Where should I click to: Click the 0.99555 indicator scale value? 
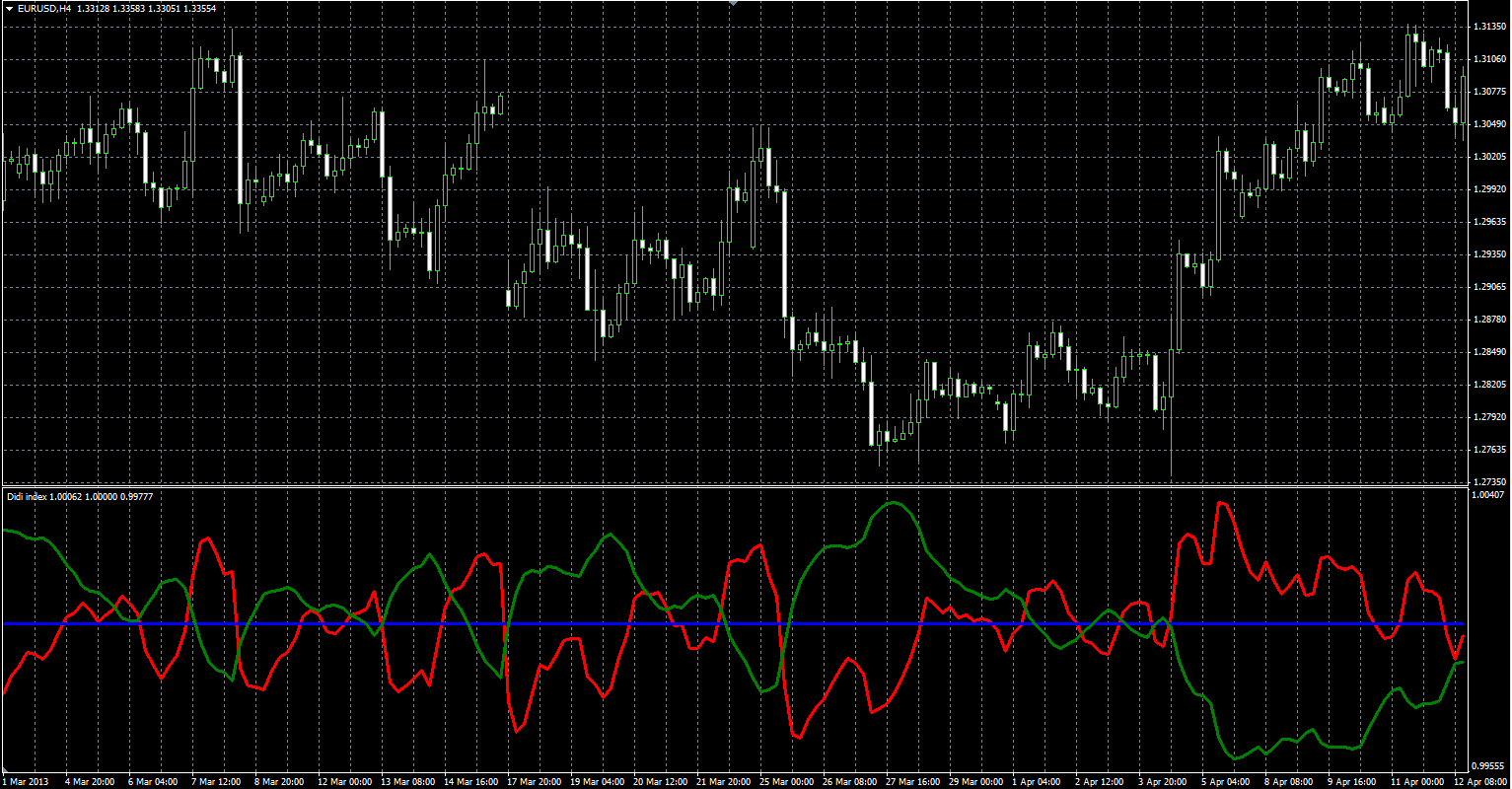coord(1487,765)
